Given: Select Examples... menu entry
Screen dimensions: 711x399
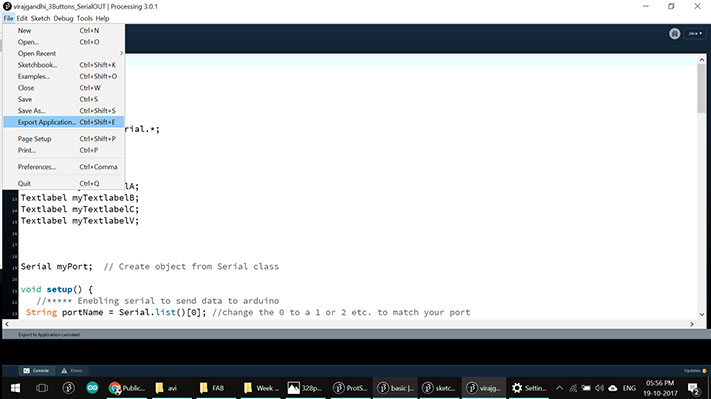Looking at the screenshot, I should [63, 76].
